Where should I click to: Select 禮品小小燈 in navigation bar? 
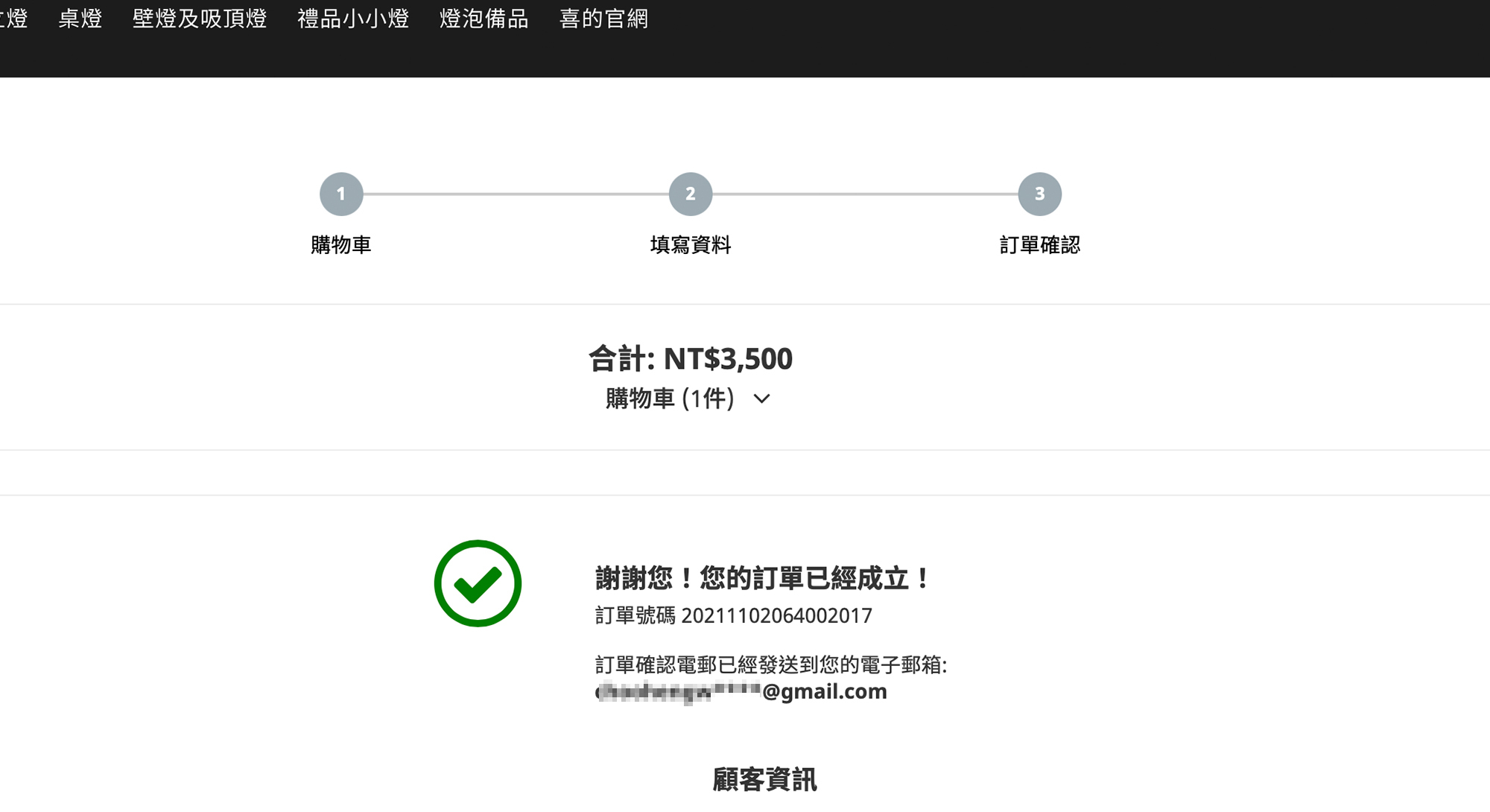[353, 19]
